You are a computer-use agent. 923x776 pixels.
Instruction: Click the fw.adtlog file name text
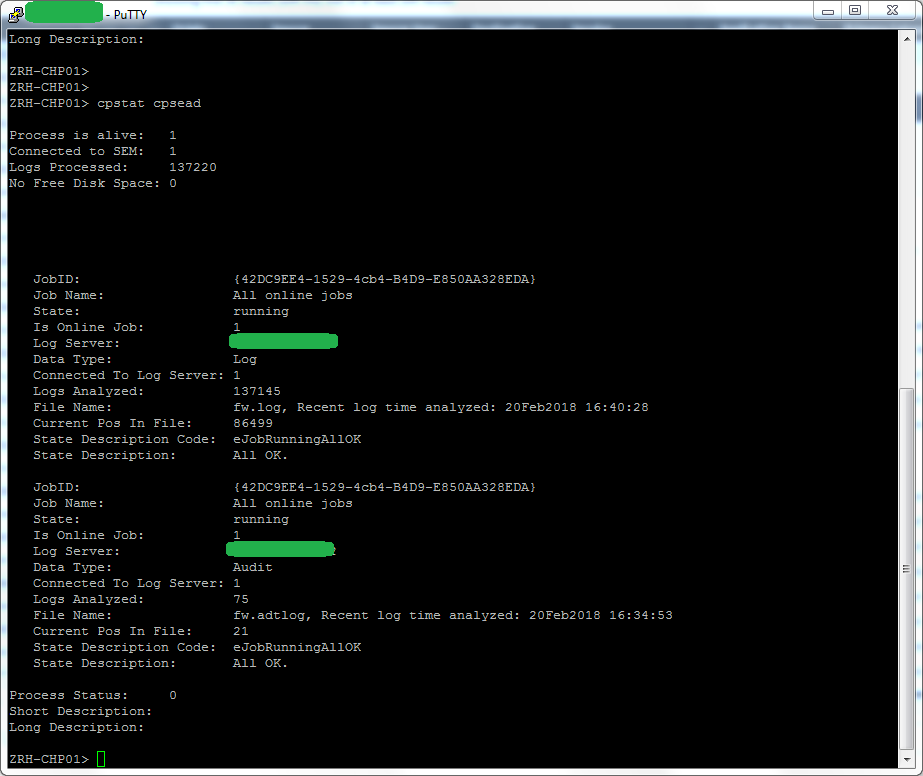(272, 615)
